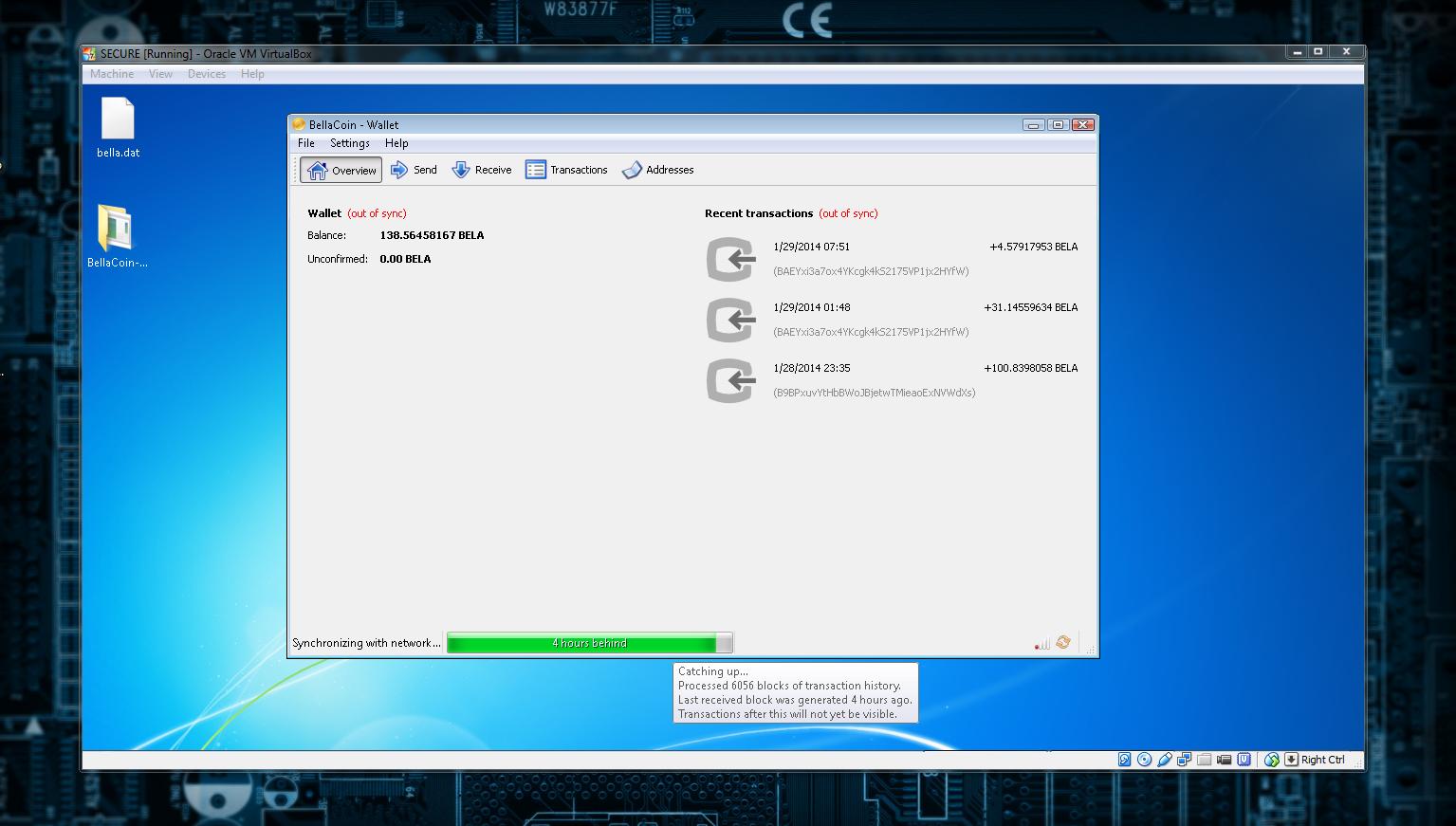
Task: Click the BellaCoin coin icon in title bar
Action: point(299,124)
